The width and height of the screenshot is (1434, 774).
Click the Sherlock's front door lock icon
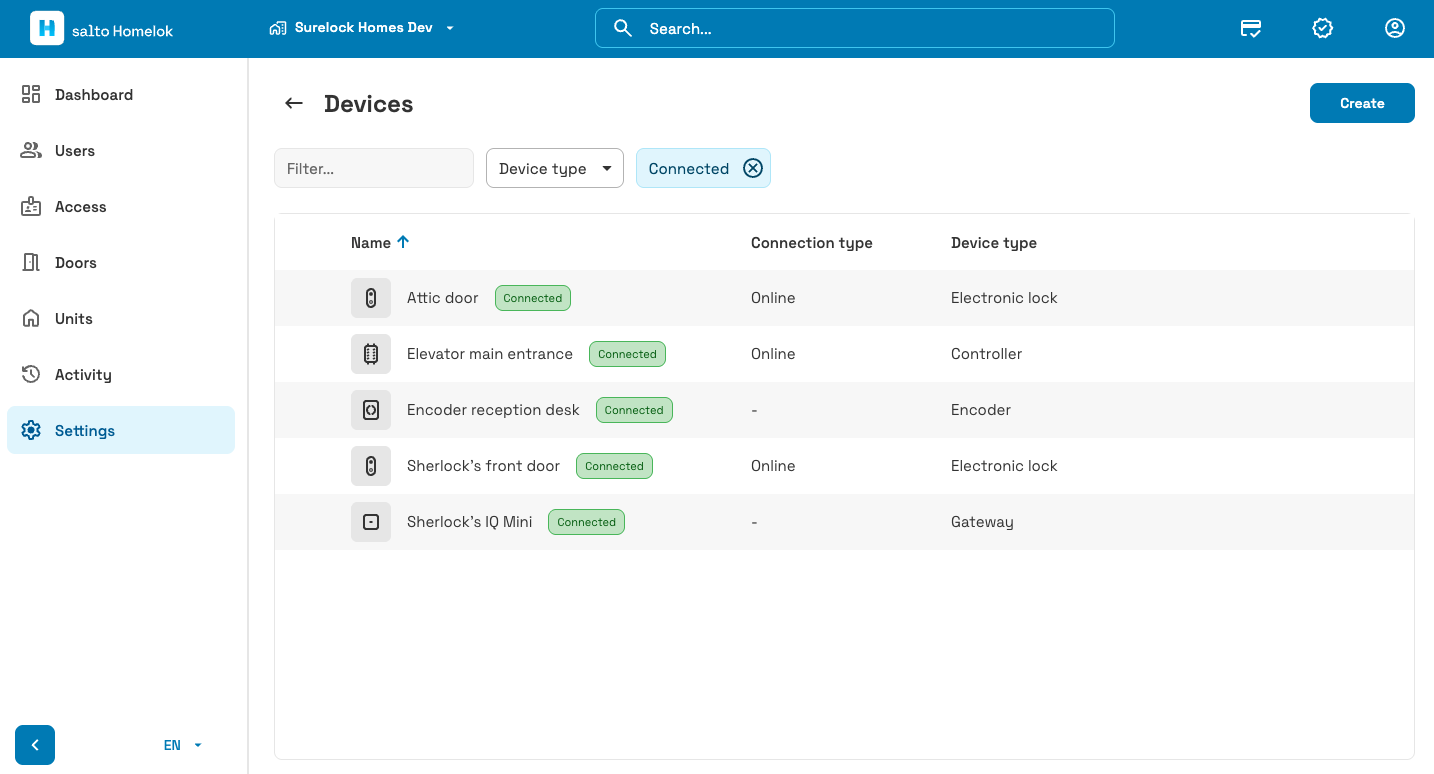coord(371,466)
